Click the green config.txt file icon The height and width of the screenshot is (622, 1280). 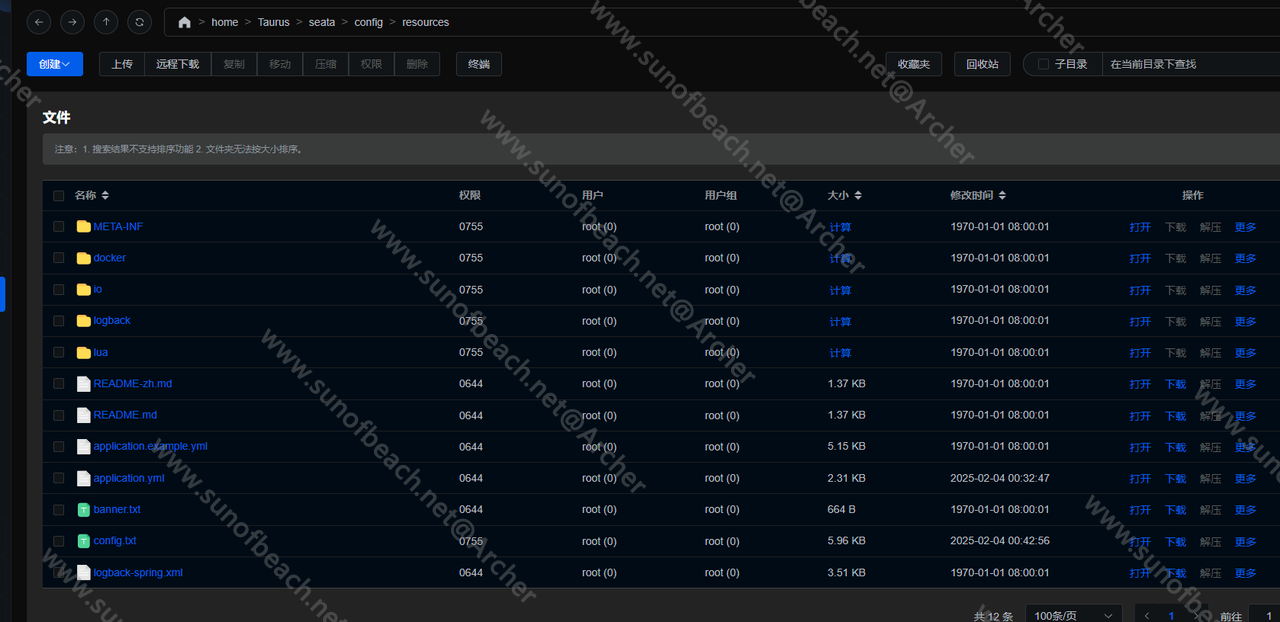[84, 541]
